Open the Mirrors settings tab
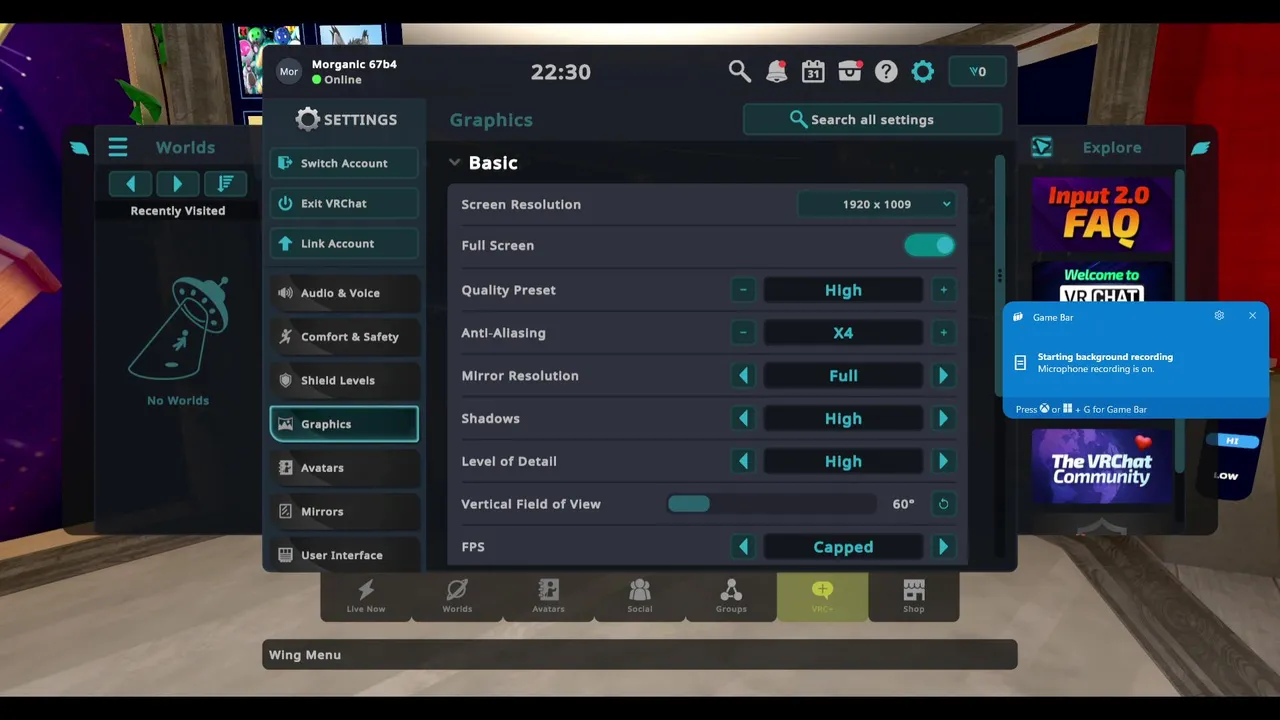The image size is (1280, 720). point(344,511)
